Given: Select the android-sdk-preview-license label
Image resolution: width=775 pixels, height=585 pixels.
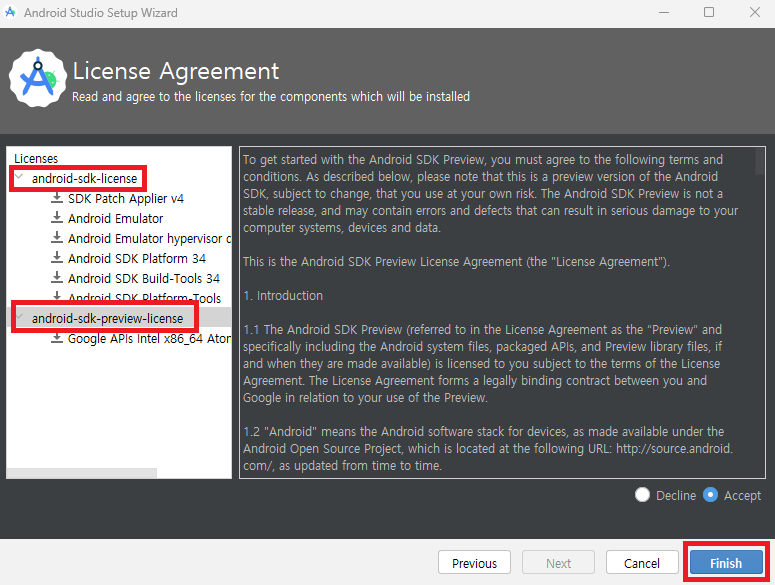Looking at the screenshot, I should coord(107,319).
